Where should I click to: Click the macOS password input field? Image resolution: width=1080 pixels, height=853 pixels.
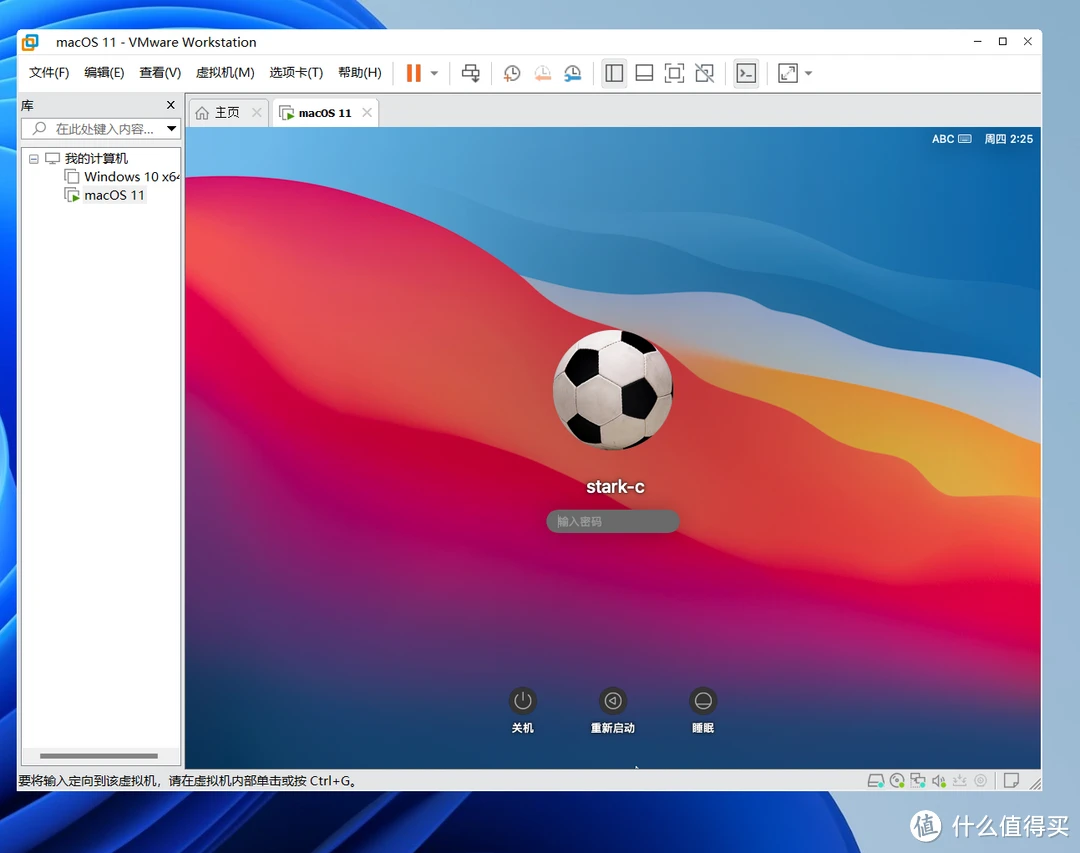click(x=612, y=521)
